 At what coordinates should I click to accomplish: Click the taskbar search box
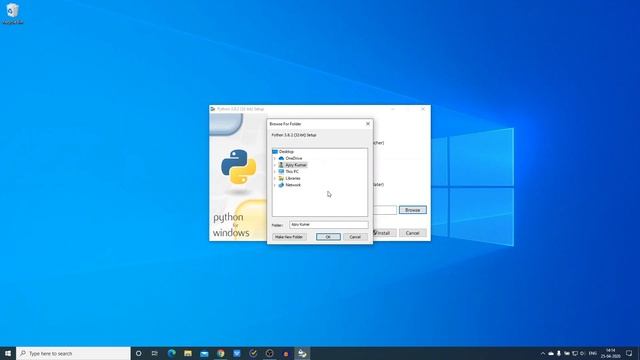tap(73, 353)
